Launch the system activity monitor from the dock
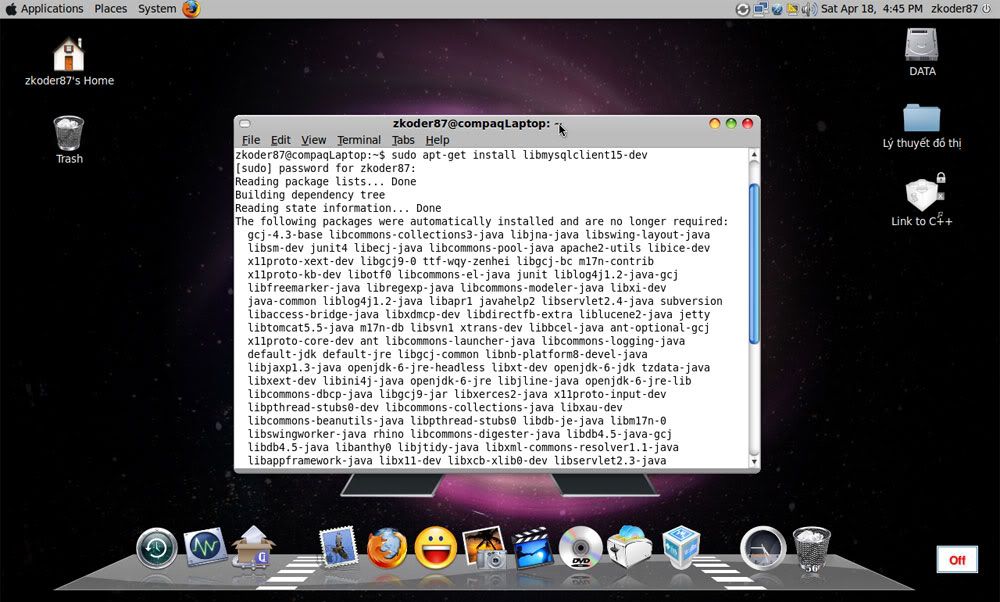 click(205, 547)
